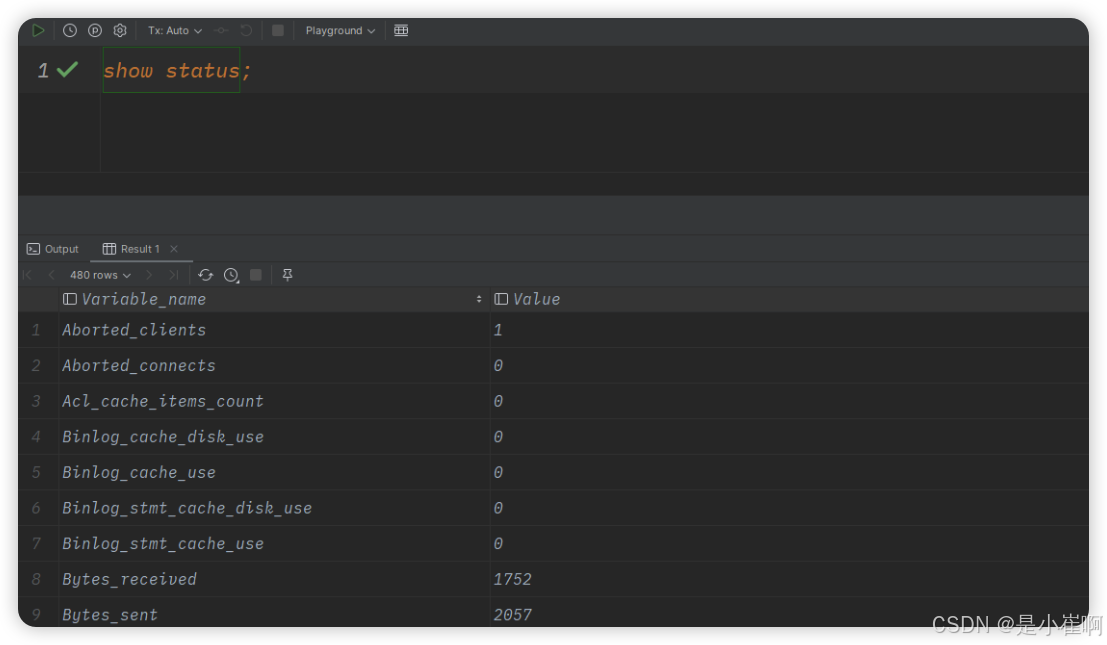
Task: Go to previous page of results
Action: 52,275
